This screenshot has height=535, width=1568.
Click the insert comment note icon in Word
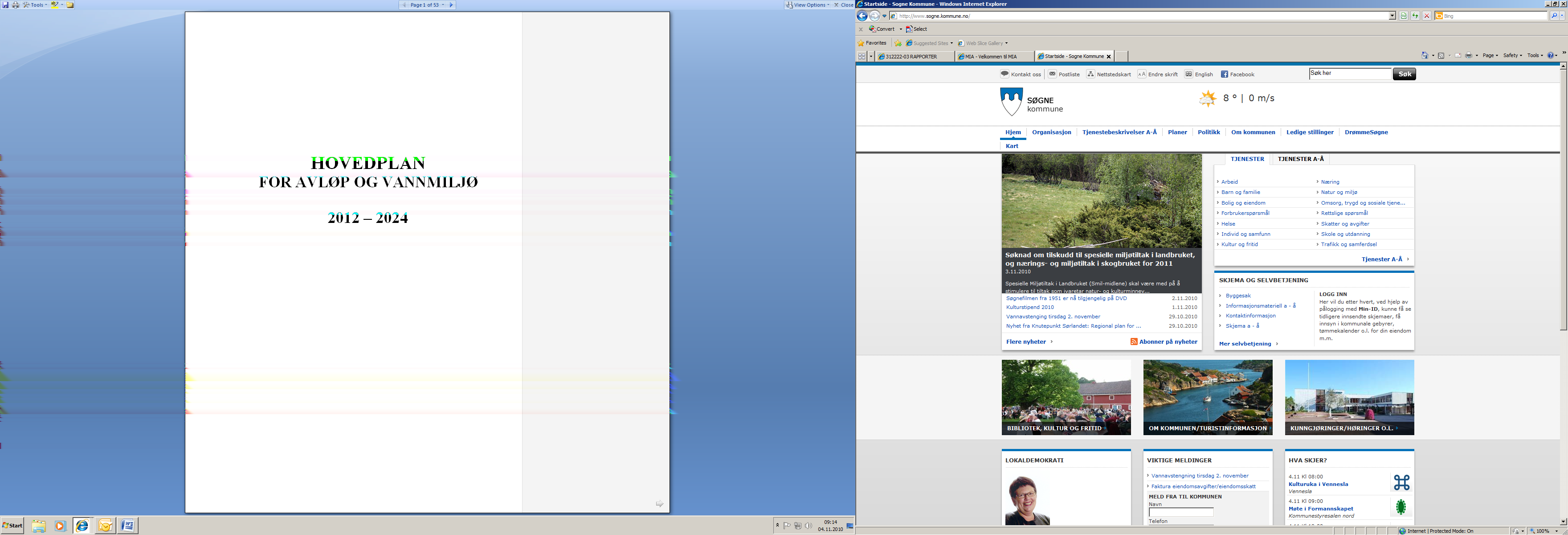tap(70, 5)
